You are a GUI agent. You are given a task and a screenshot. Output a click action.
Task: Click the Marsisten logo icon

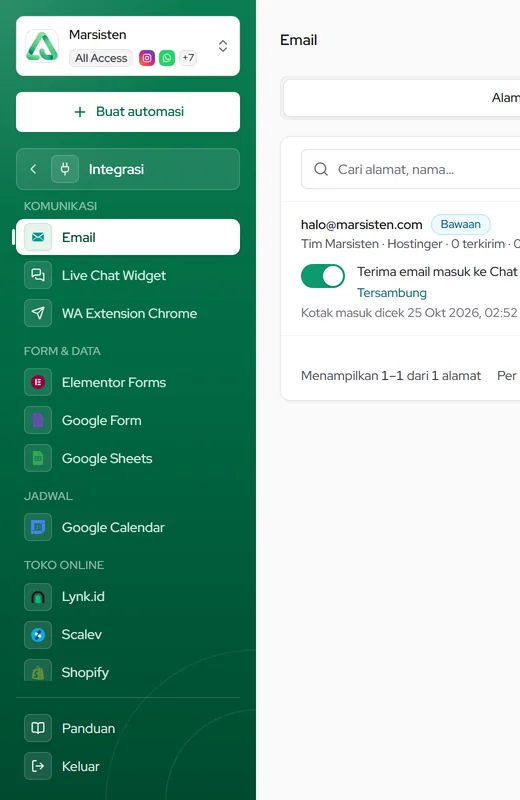point(42,46)
